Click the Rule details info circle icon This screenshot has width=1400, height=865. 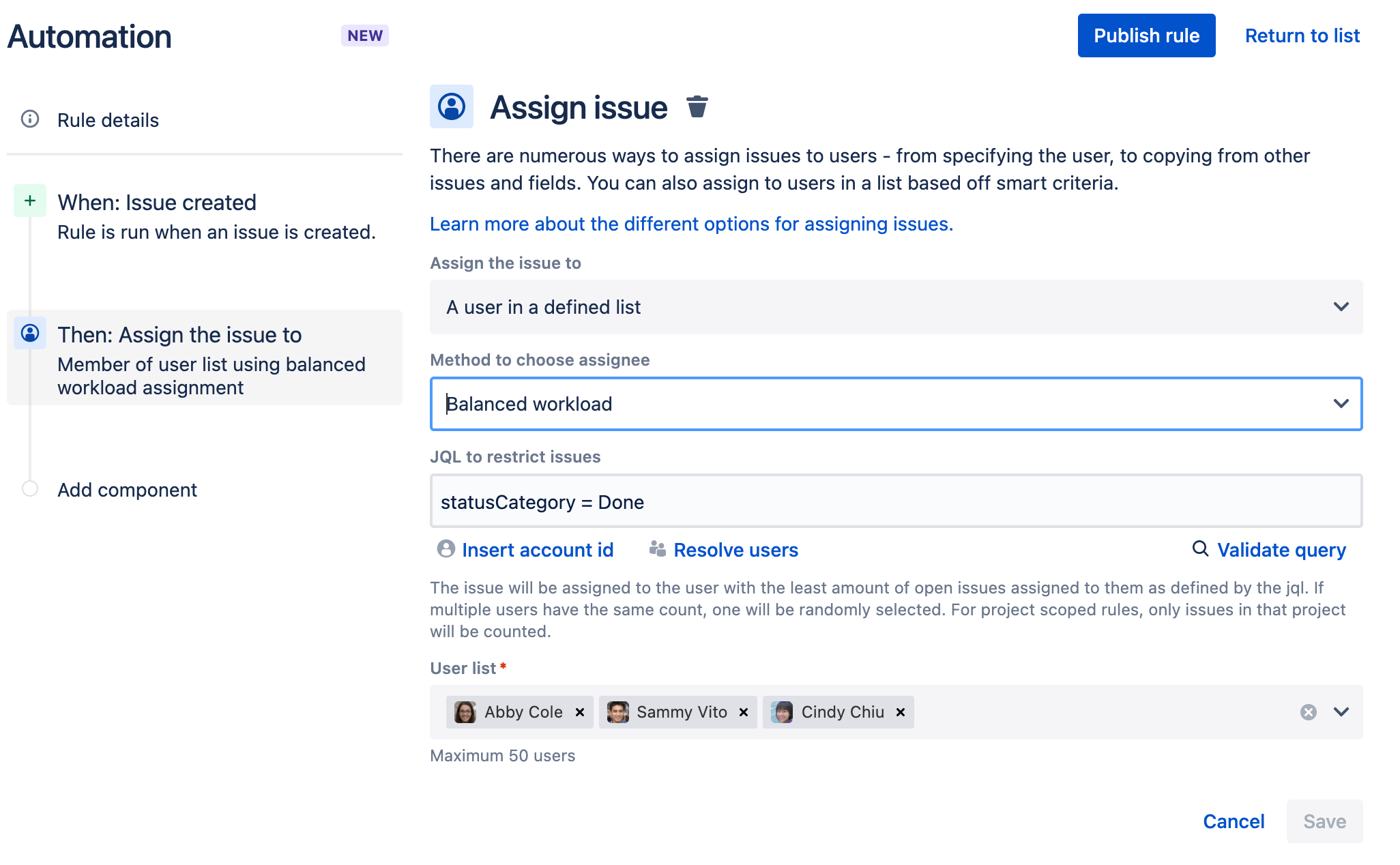[29, 119]
